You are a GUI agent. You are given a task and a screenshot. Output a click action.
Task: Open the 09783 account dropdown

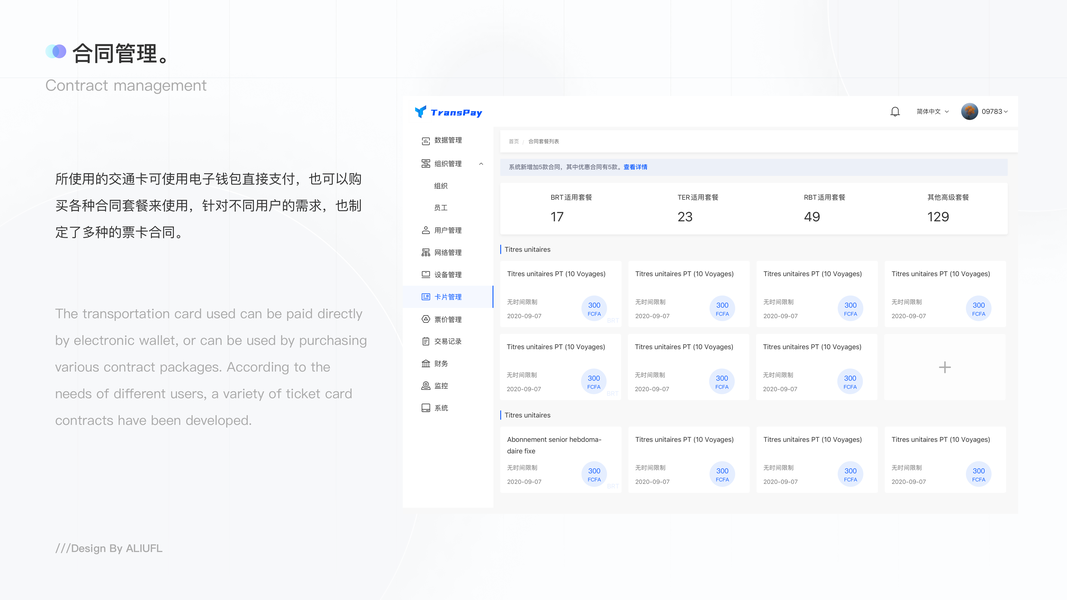pyautogui.click(x=994, y=112)
